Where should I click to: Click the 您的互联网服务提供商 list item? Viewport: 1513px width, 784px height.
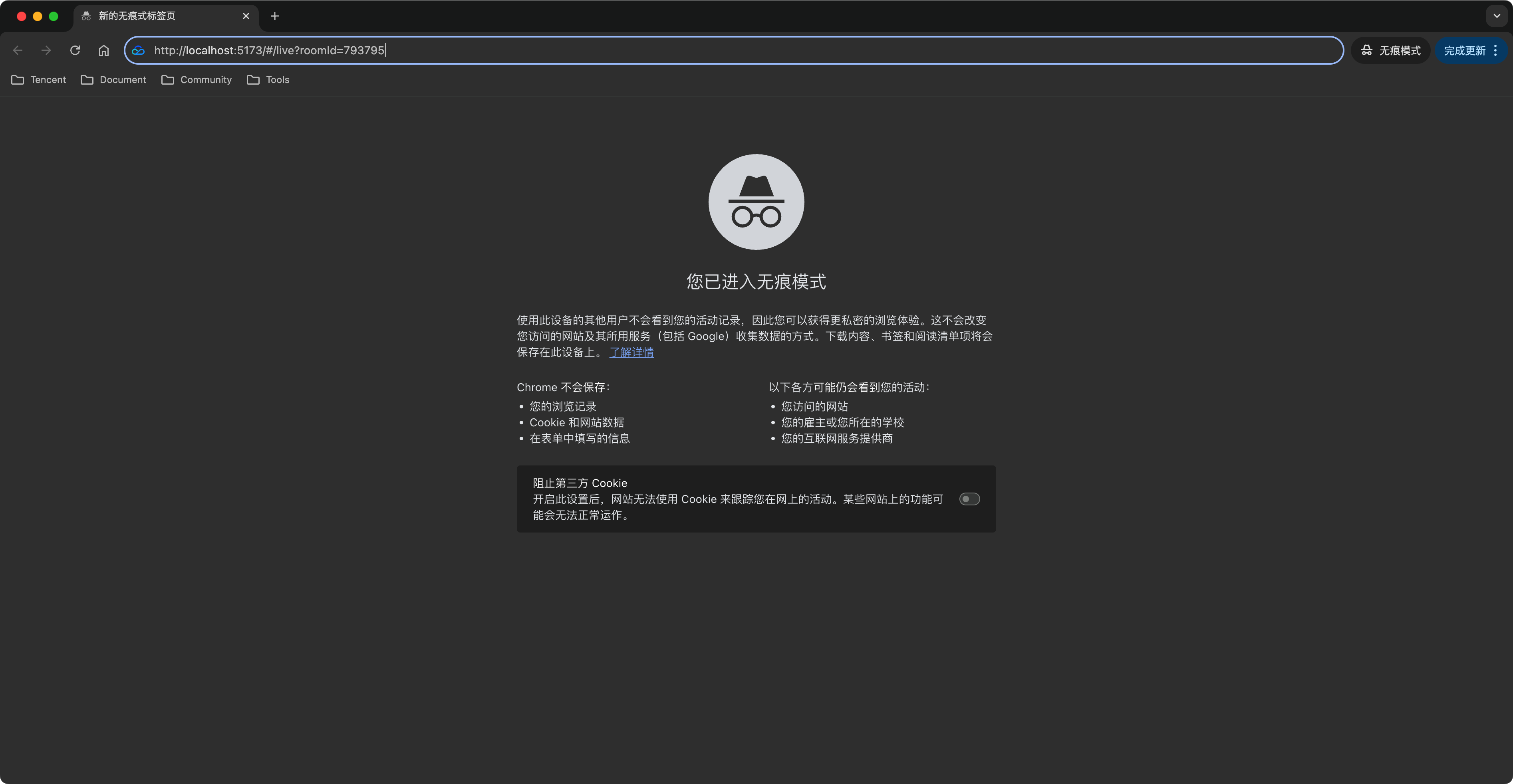tap(836, 438)
